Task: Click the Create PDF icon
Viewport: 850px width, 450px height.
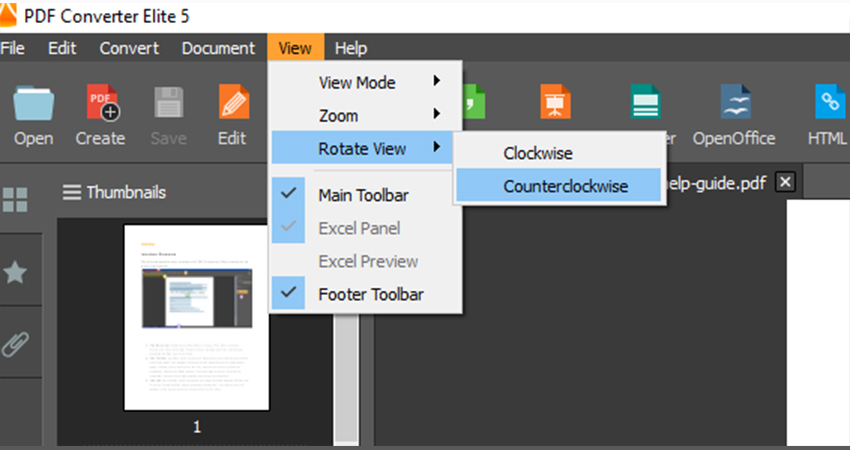Action: click(x=102, y=102)
